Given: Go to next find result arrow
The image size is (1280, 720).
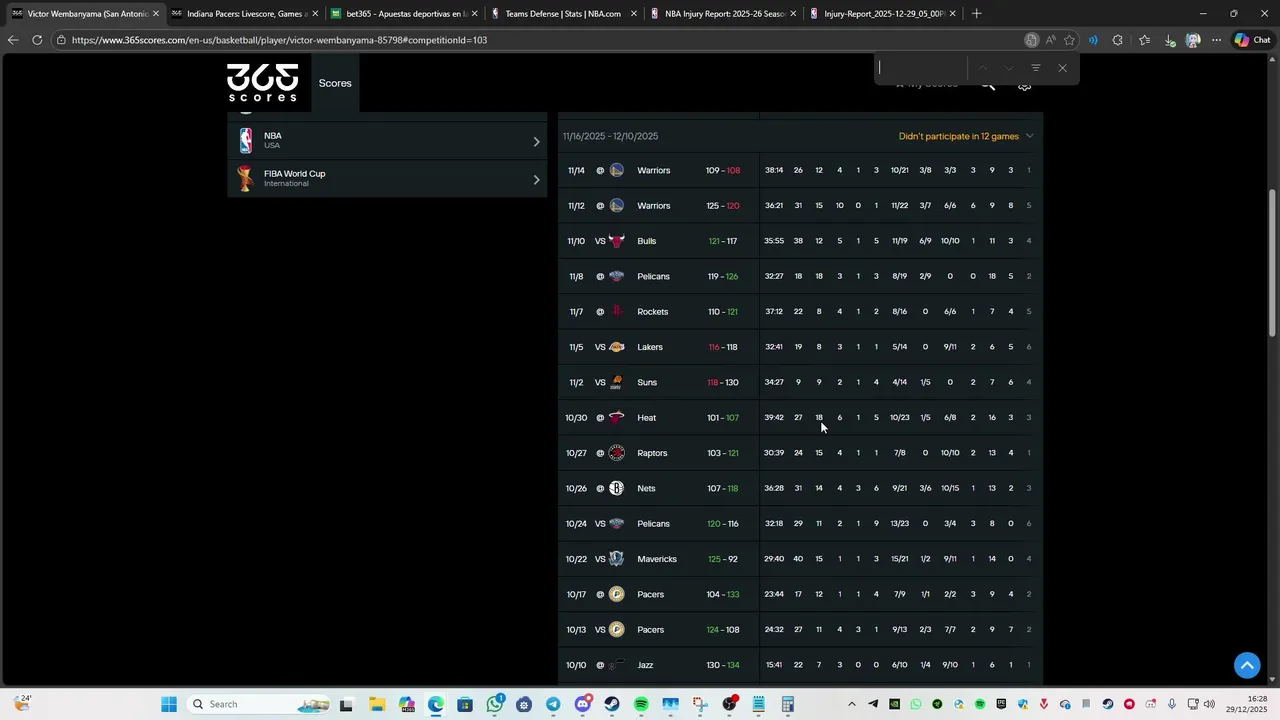Looking at the screenshot, I should (1009, 68).
